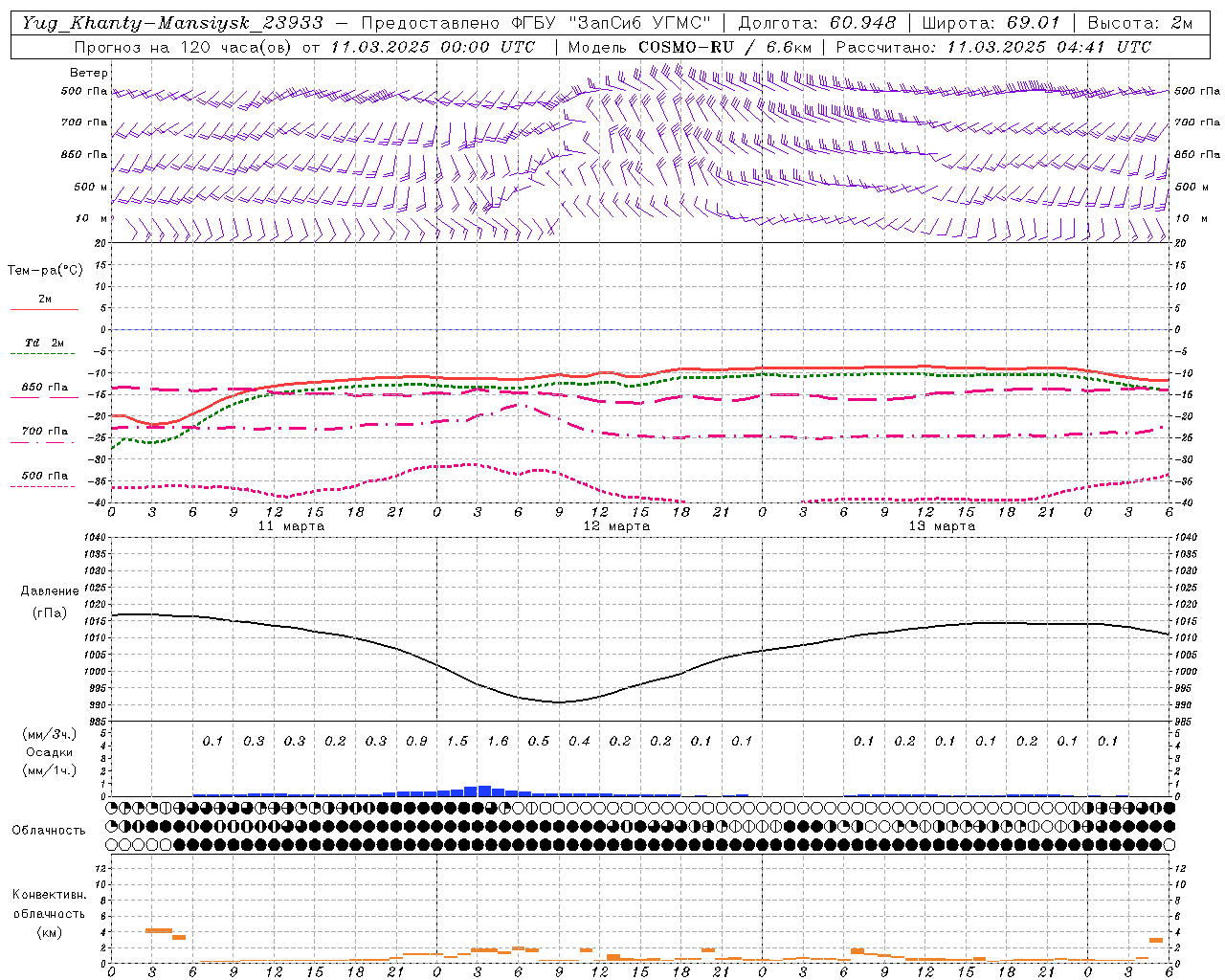1225x980 pixels.
Task: Click the Модель COSMO-RU / 6.6км text
Action: (x=689, y=47)
